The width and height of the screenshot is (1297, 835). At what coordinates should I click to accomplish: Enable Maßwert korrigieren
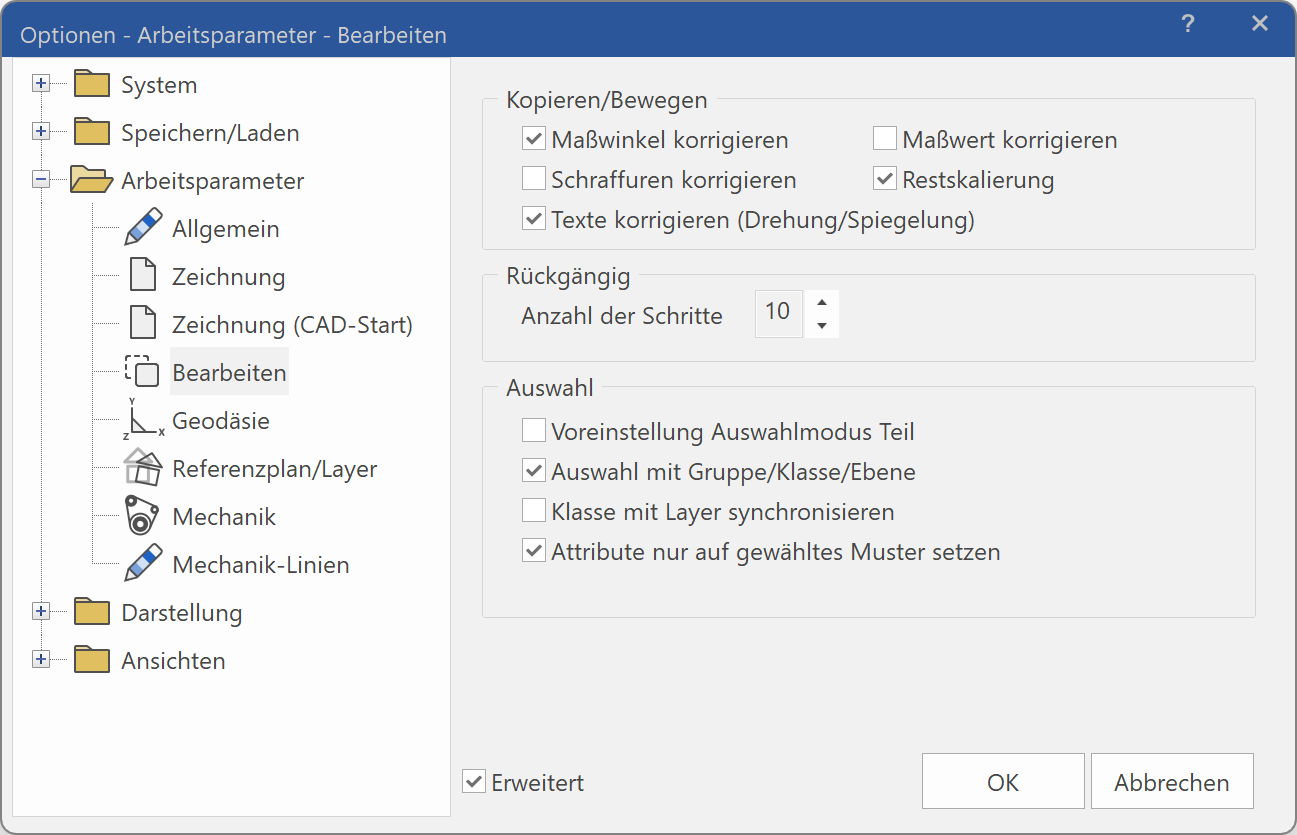pos(884,138)
